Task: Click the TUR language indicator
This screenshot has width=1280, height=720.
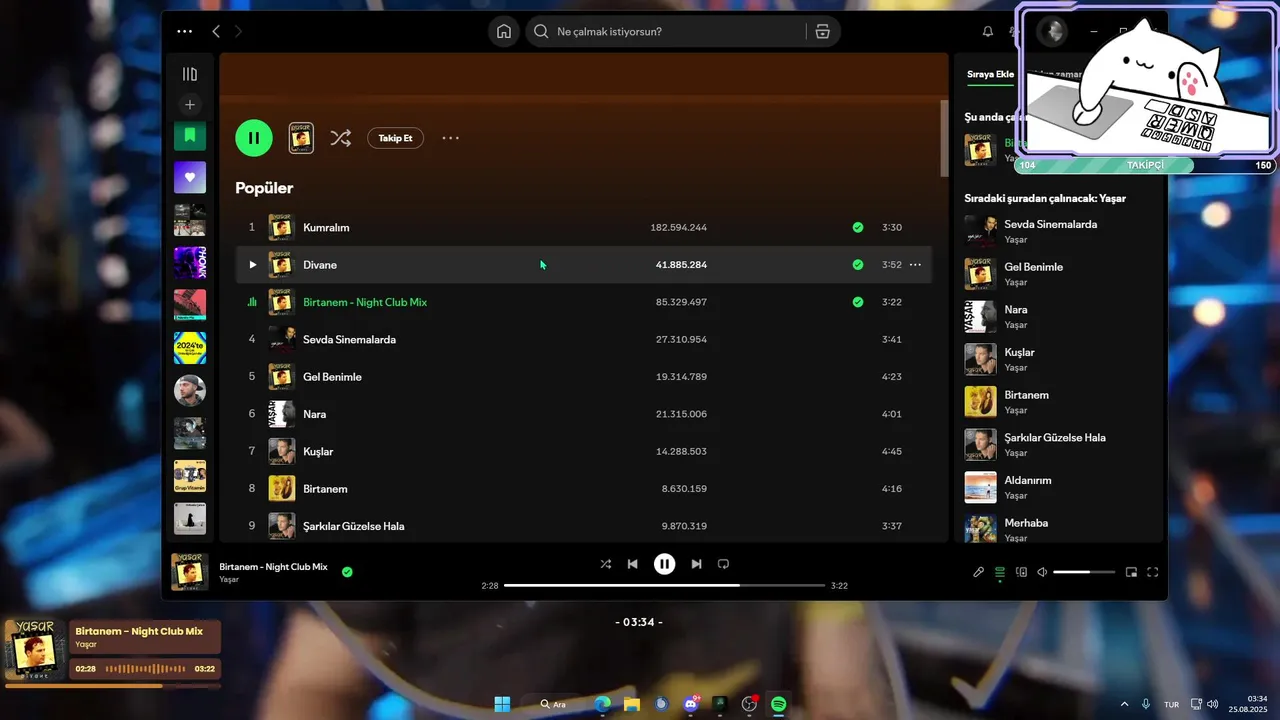Action: click(x=1171, y=704)
